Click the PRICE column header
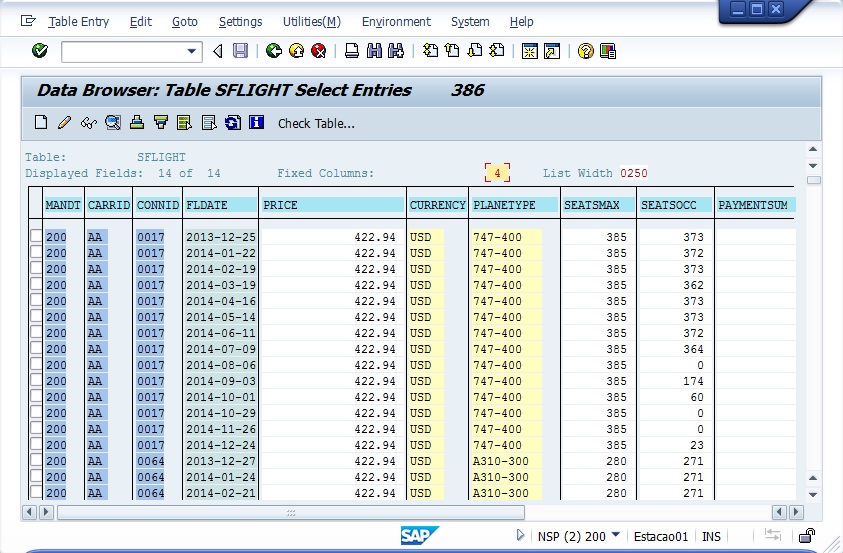The width and height of the screenshot is (843, 553). click(332, 205)
